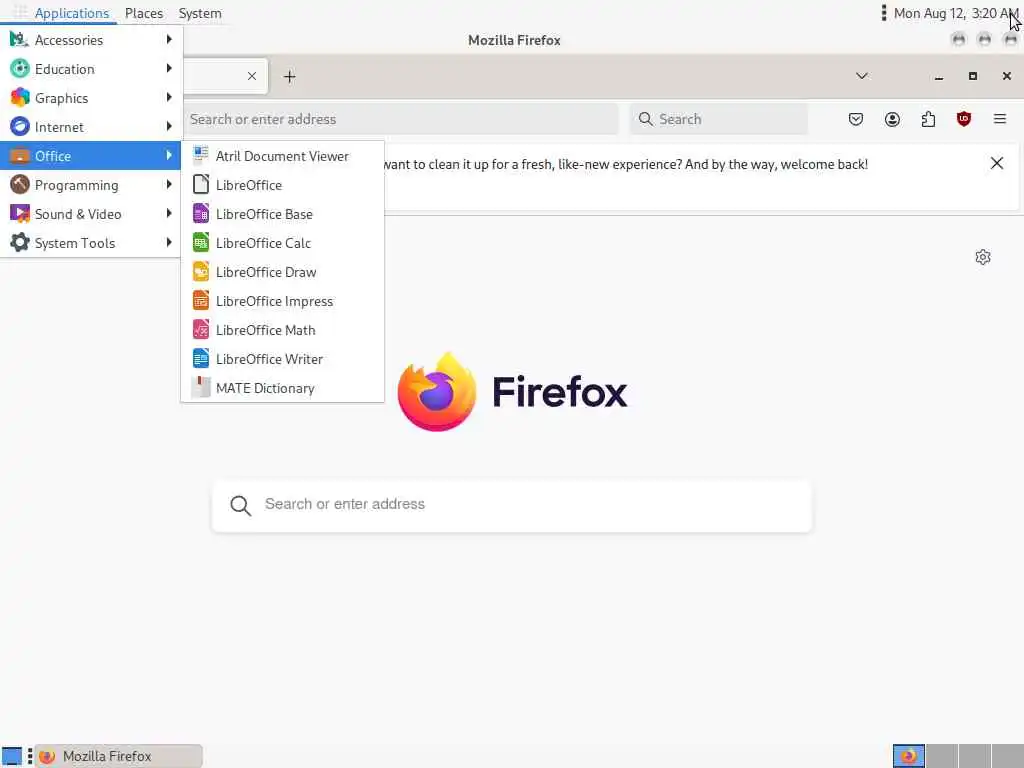Expand the System Tools submenu arrow
The width and height of the screenshot is (1024, 768).
point(169,242)
